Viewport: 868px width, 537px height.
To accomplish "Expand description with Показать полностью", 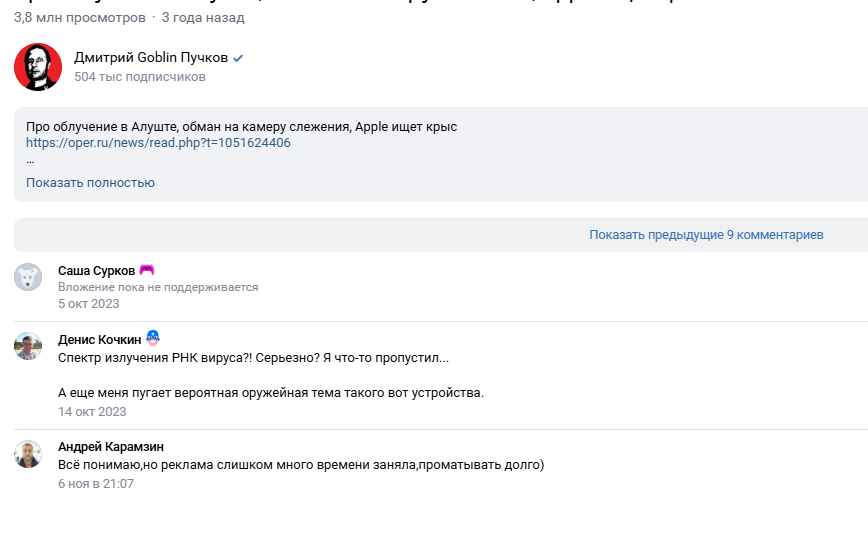I will [90, 183].
